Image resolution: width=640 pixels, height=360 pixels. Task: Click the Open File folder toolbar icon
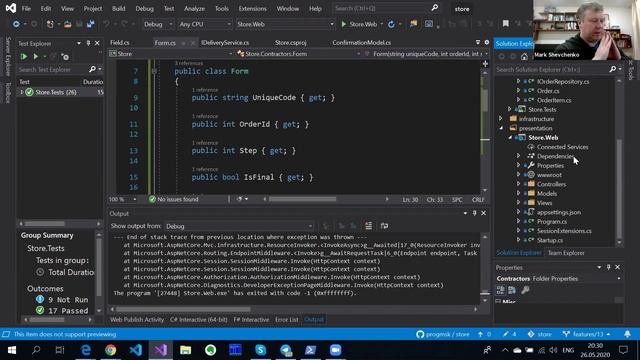click(67, 24)
